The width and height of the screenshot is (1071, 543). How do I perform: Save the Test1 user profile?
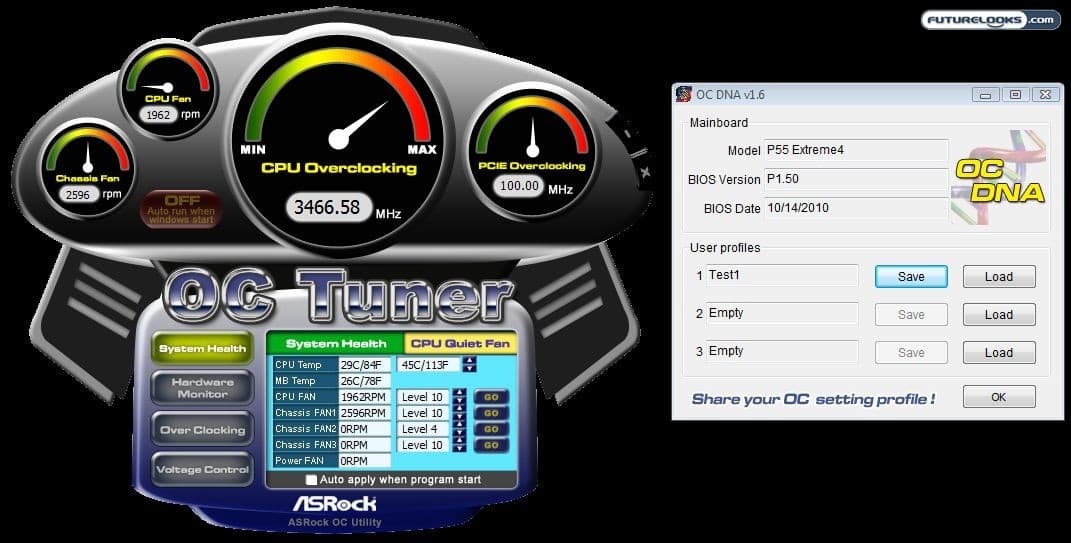910,277
